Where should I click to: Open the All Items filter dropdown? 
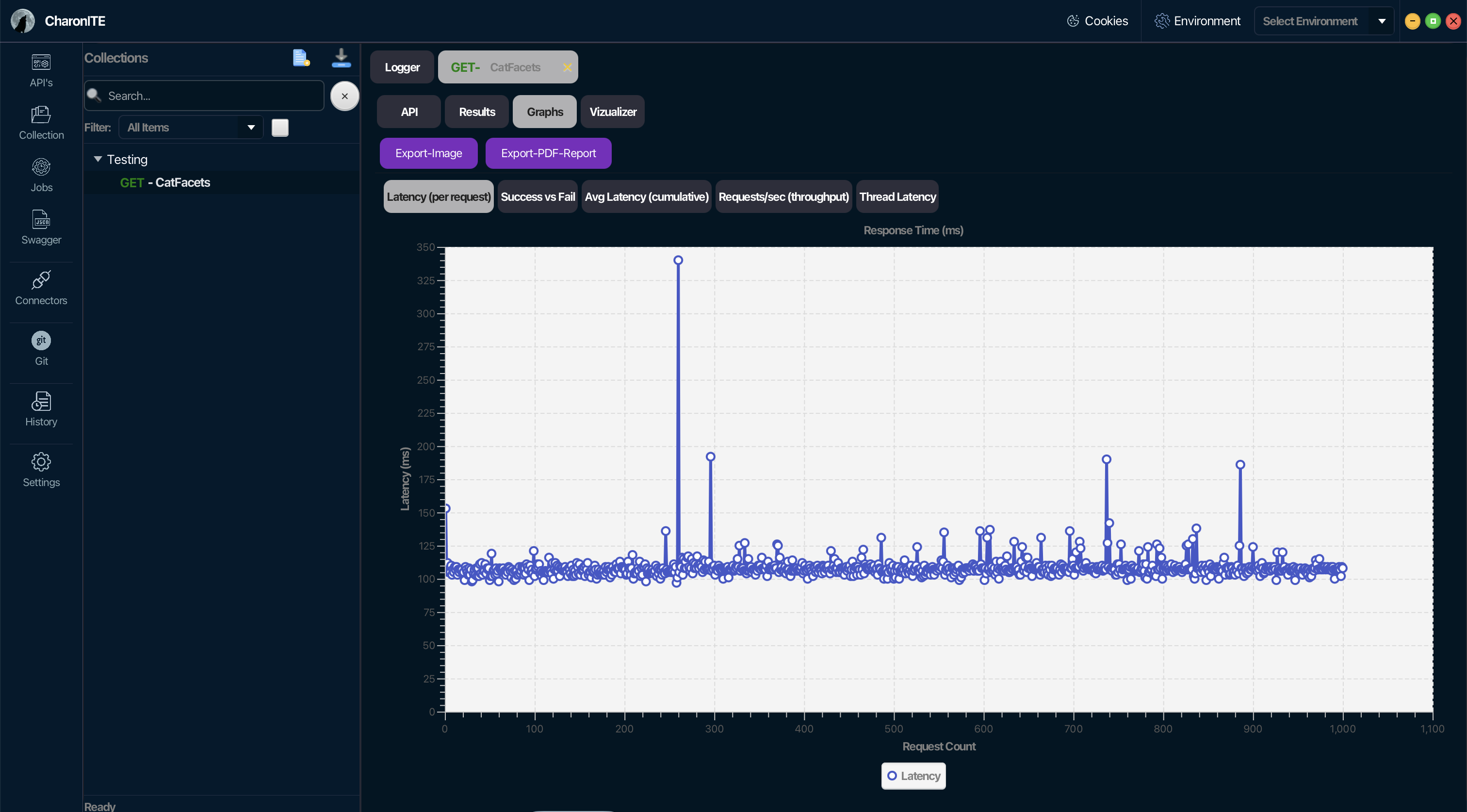point(191,127)
